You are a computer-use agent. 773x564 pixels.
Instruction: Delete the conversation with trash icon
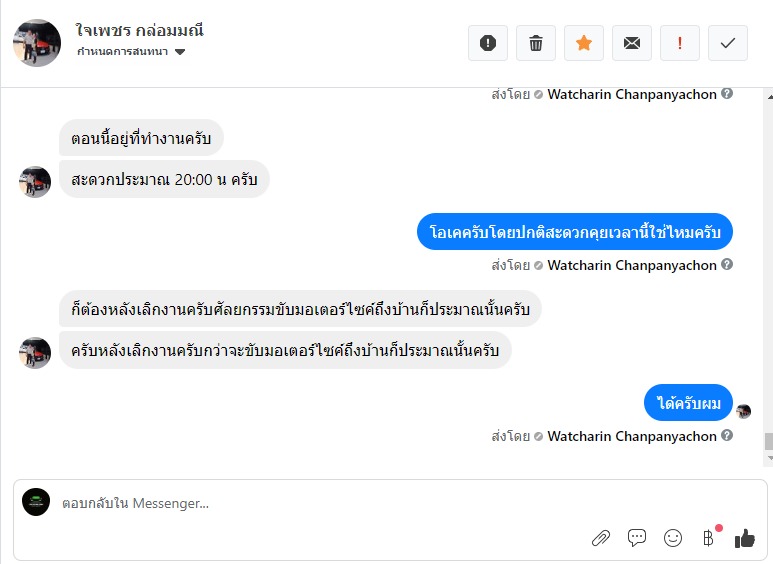click(536, 43)
